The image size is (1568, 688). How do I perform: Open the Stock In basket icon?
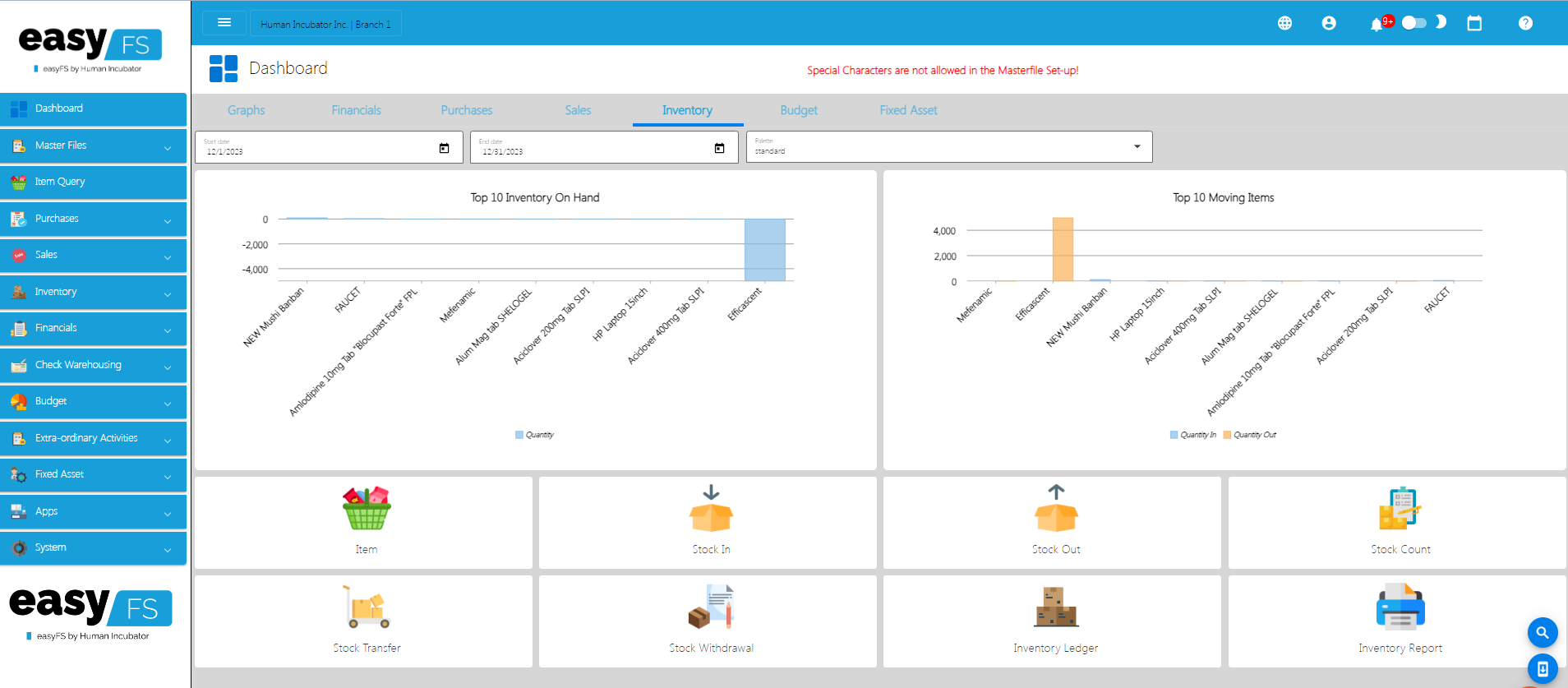click(711, 509)
